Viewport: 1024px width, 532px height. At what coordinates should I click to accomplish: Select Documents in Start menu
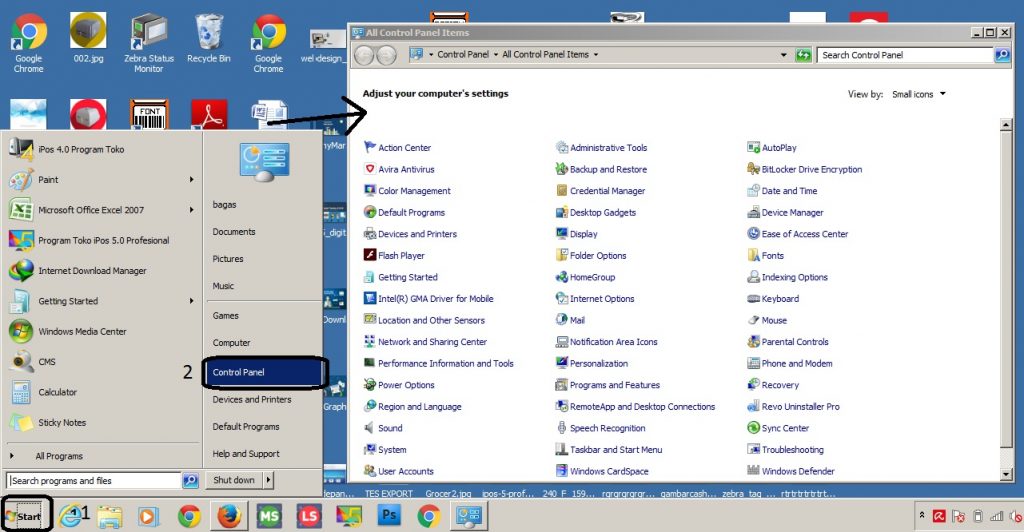[234, 232]
